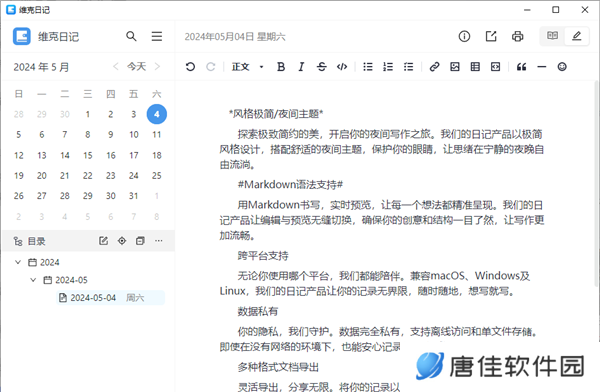Image resolution: width=600 pixels, height=392 pixels.
Task: Switch to reading mode view
Action: [552, 36]
